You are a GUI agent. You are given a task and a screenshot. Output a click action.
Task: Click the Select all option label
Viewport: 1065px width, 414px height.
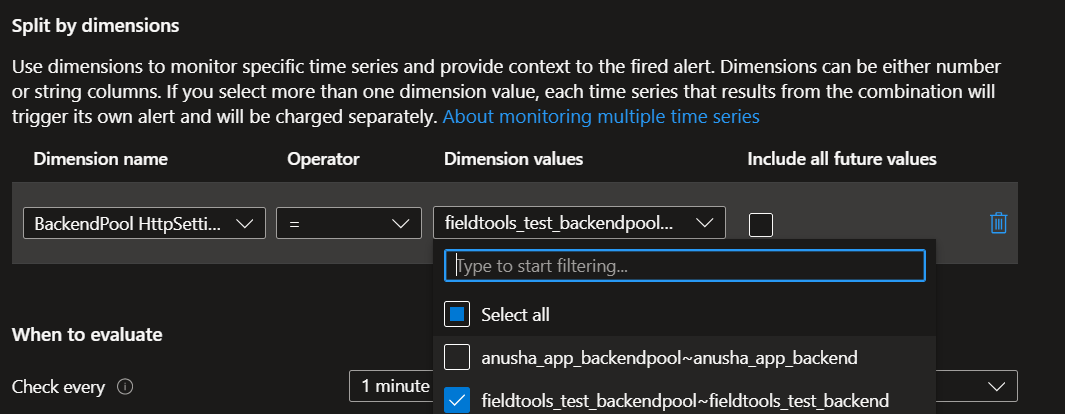pyautogui.click(x=516, y=315)
